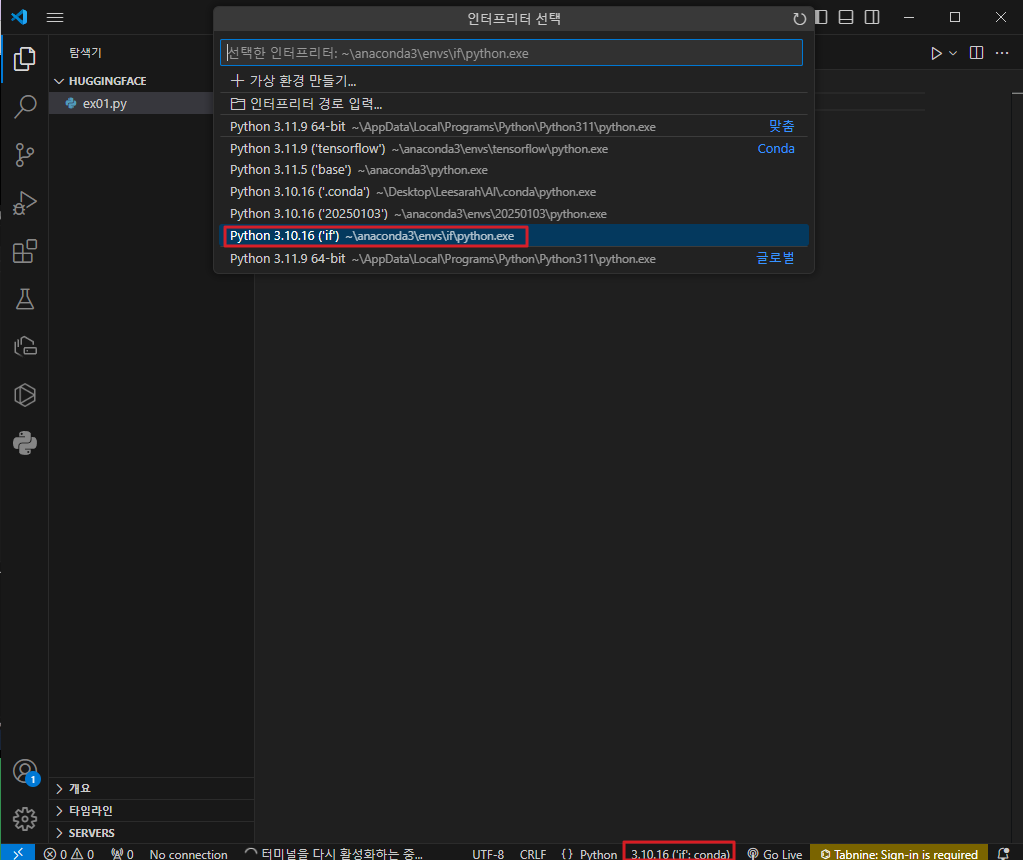Click Tabnine Sign-in is required status
The image size is (1023, 860).
coord(898,853)
